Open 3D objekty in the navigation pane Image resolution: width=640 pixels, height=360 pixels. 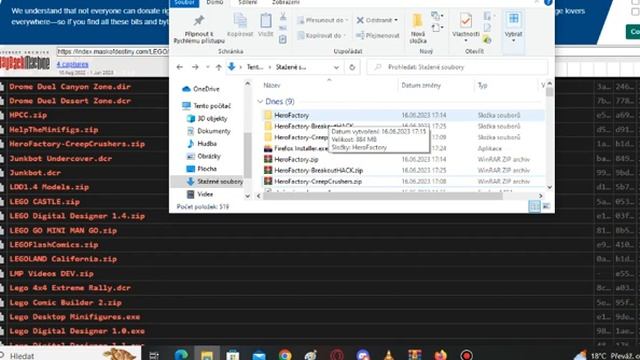(x=207, y=118)
